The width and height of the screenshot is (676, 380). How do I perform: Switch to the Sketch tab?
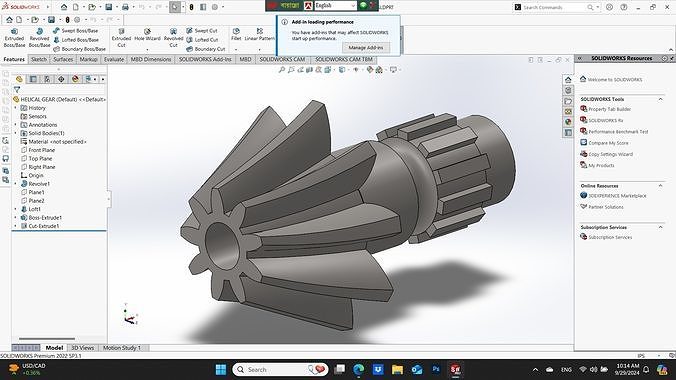pos(39,60)
